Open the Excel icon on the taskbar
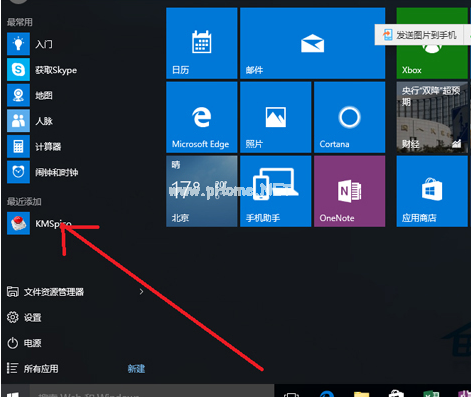This screenshot has width=471, height=397. (431, 394)
